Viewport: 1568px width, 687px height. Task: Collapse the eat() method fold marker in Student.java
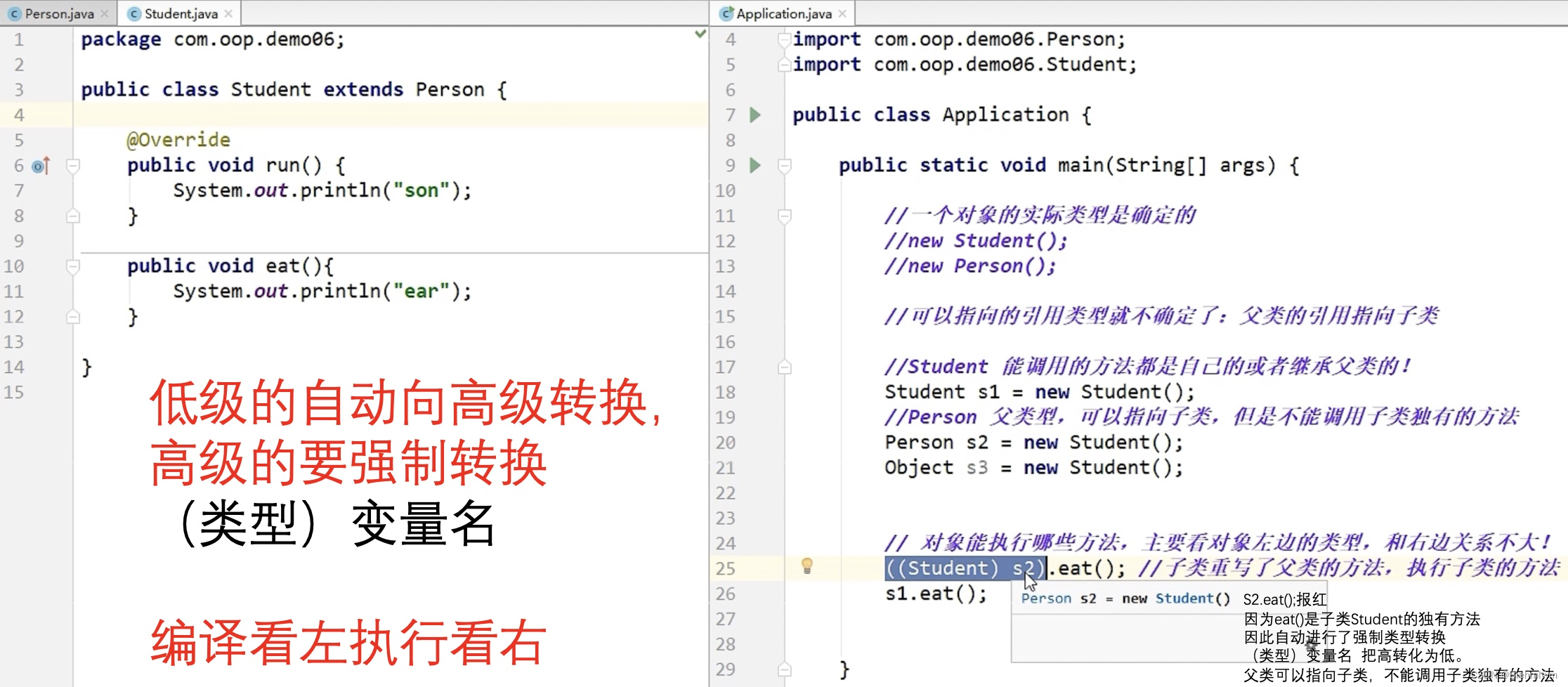tap(72, 266)
